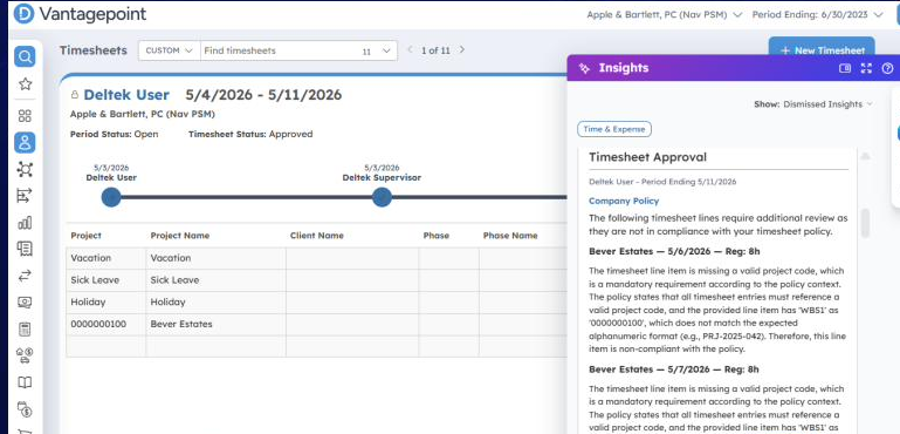Image resolution: width=900 pixels, height=434 pixels.
Task: Select the highlighted person icon in the sidebar
Action: point(25,142)
